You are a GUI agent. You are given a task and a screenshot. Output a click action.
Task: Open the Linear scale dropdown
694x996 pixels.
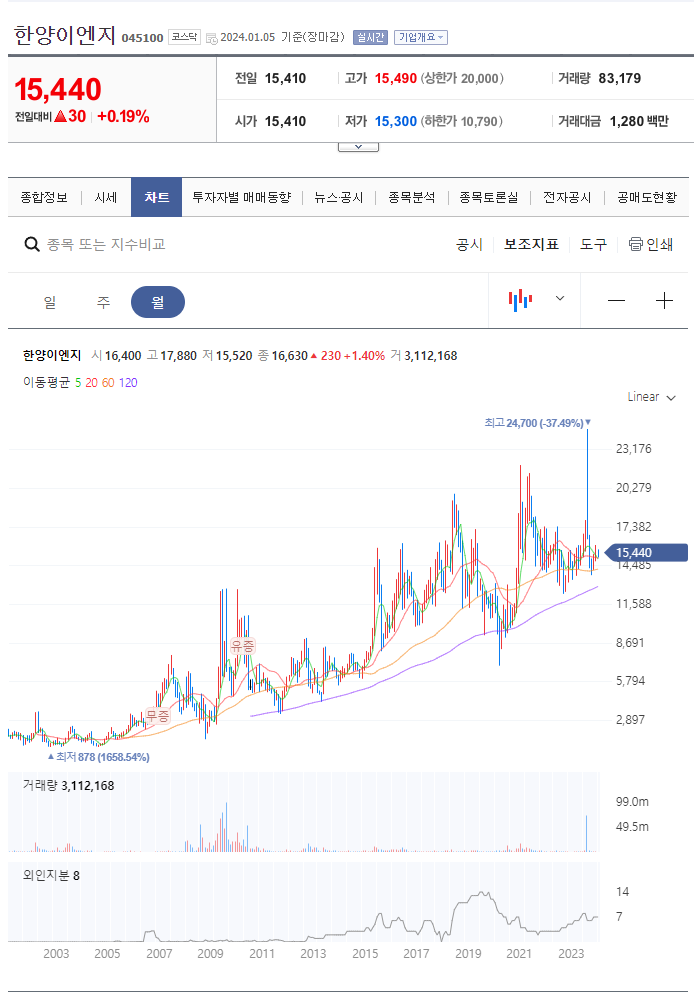point(651,397)
